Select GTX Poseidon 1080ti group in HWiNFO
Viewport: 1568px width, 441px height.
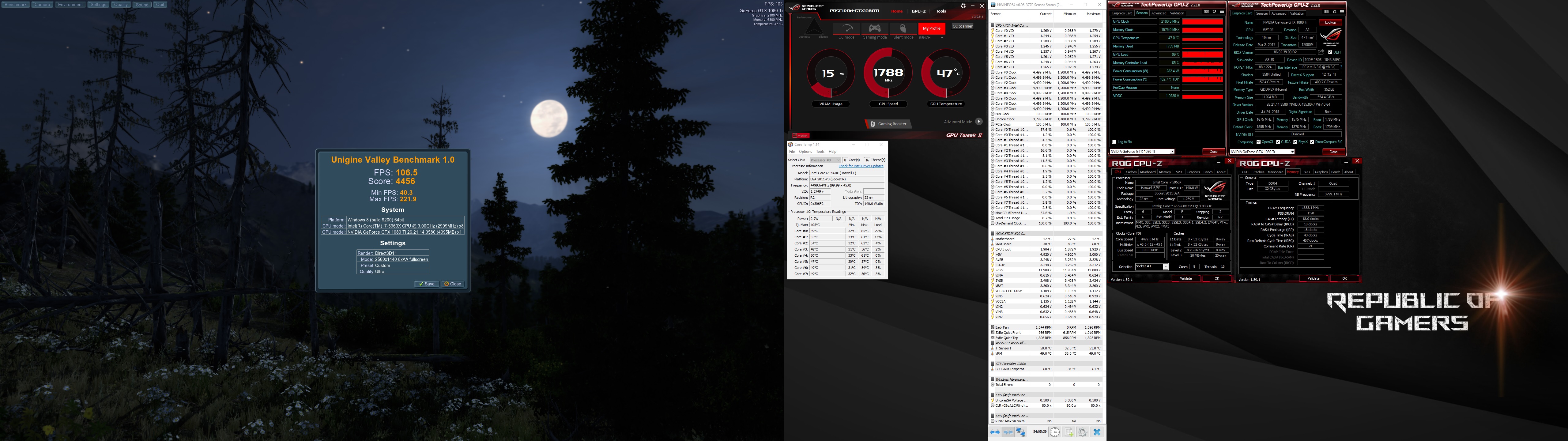pos(1046,364)
